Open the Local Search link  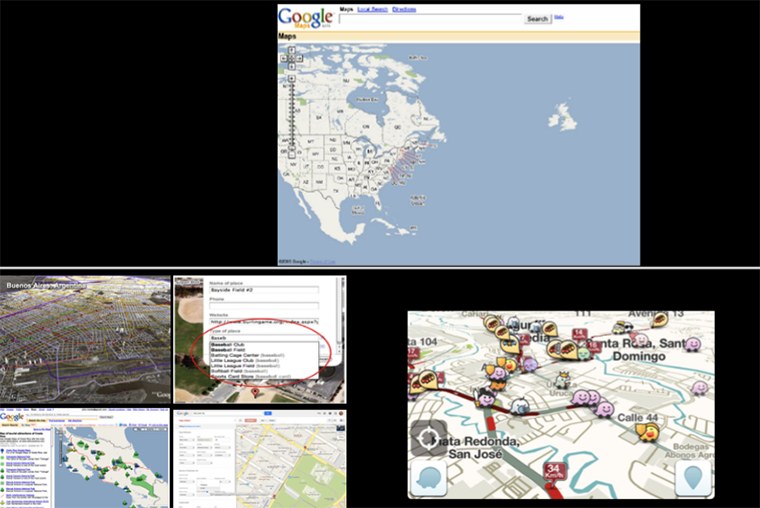pos(372,9)
